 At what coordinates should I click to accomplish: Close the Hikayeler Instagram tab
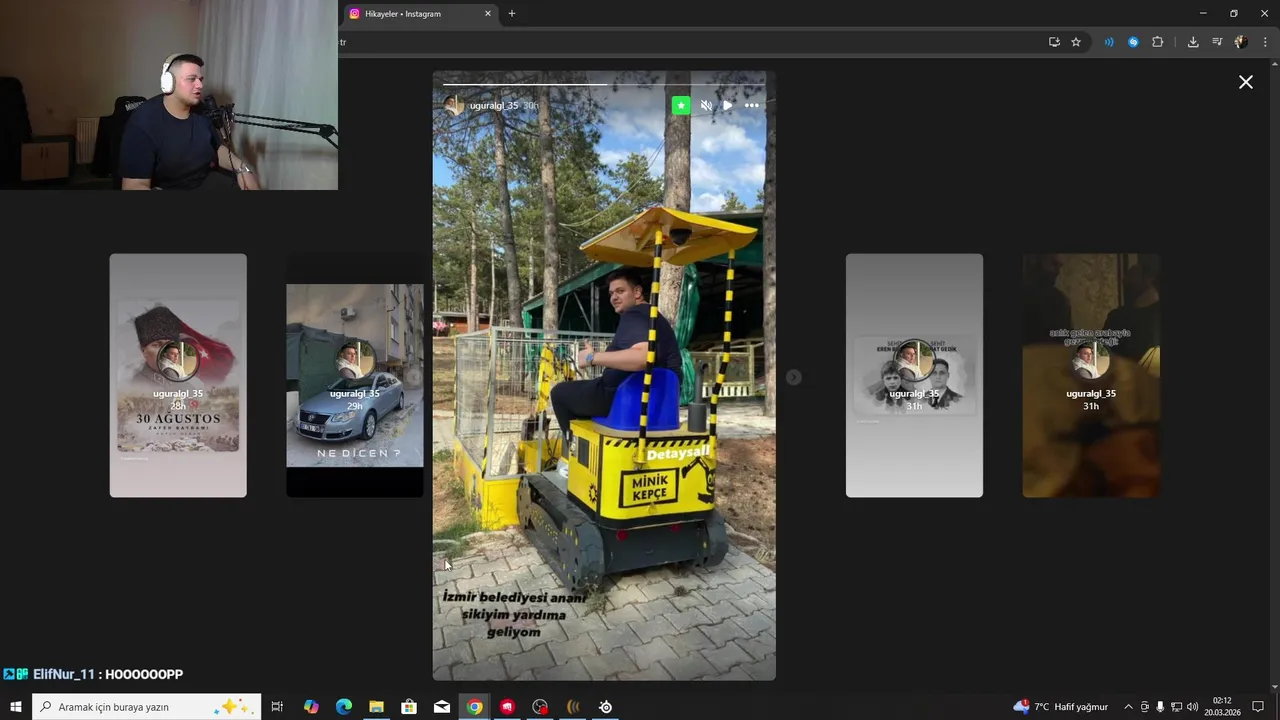click(488, 14)
